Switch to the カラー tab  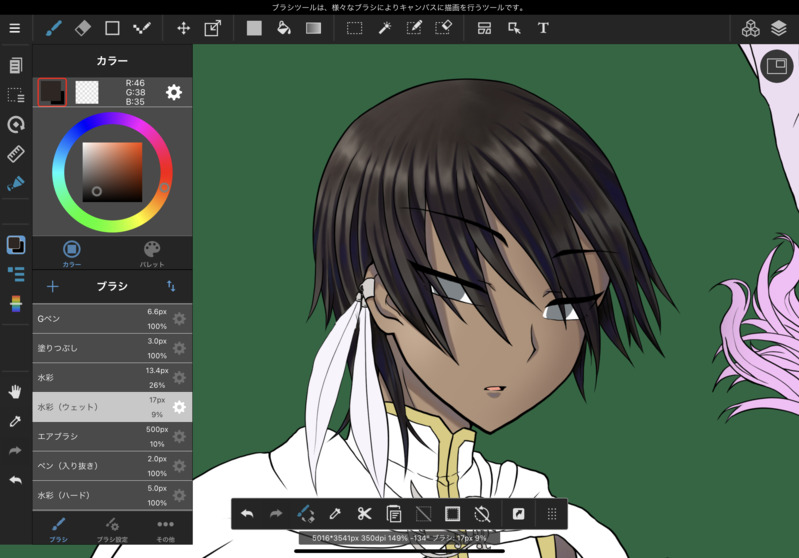[72, 254]
